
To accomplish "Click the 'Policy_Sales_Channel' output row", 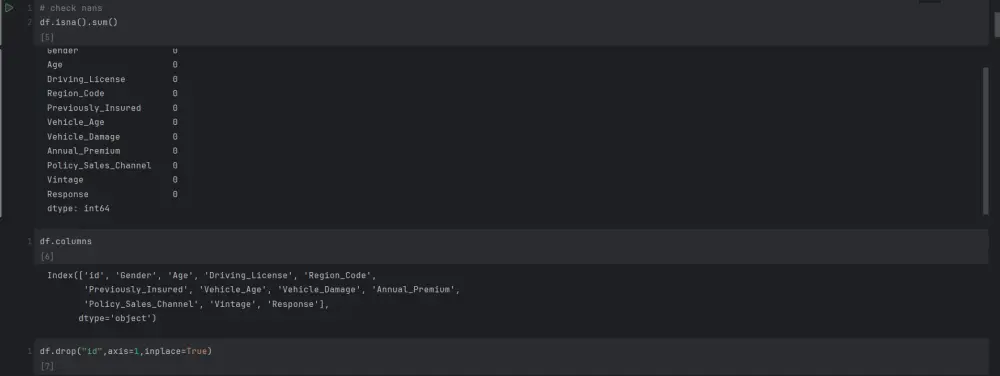I will click(112, 165).
